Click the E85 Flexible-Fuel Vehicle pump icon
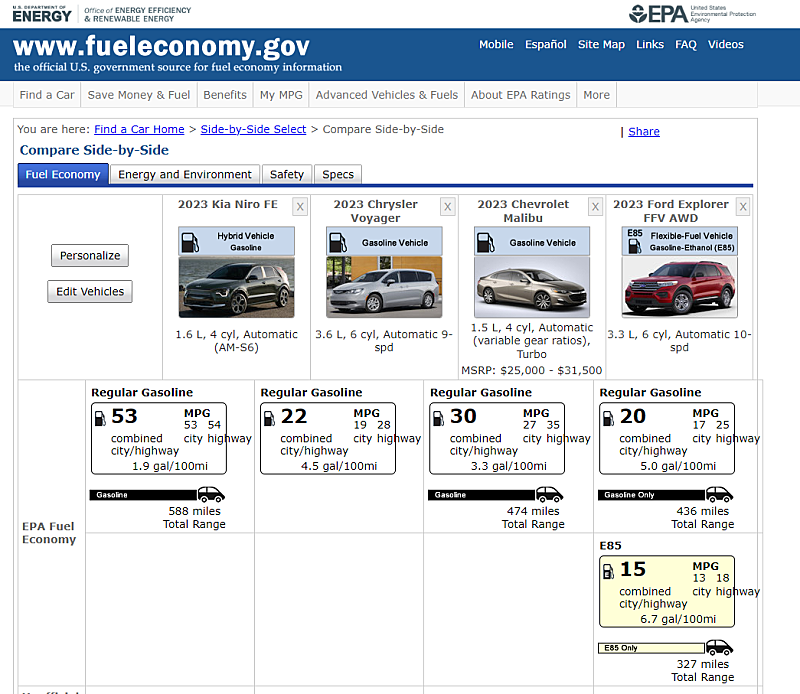This screenshot has height=694, width=800. pos(635,241)
